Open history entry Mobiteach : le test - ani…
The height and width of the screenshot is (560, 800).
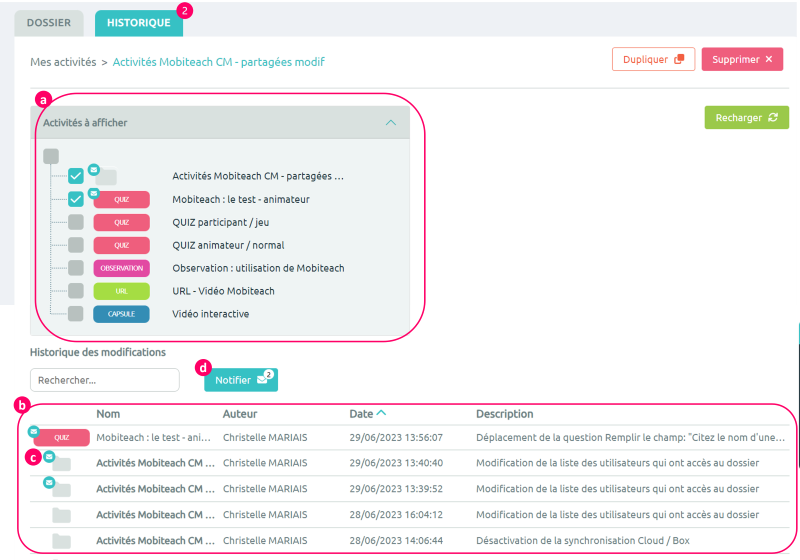153,438
